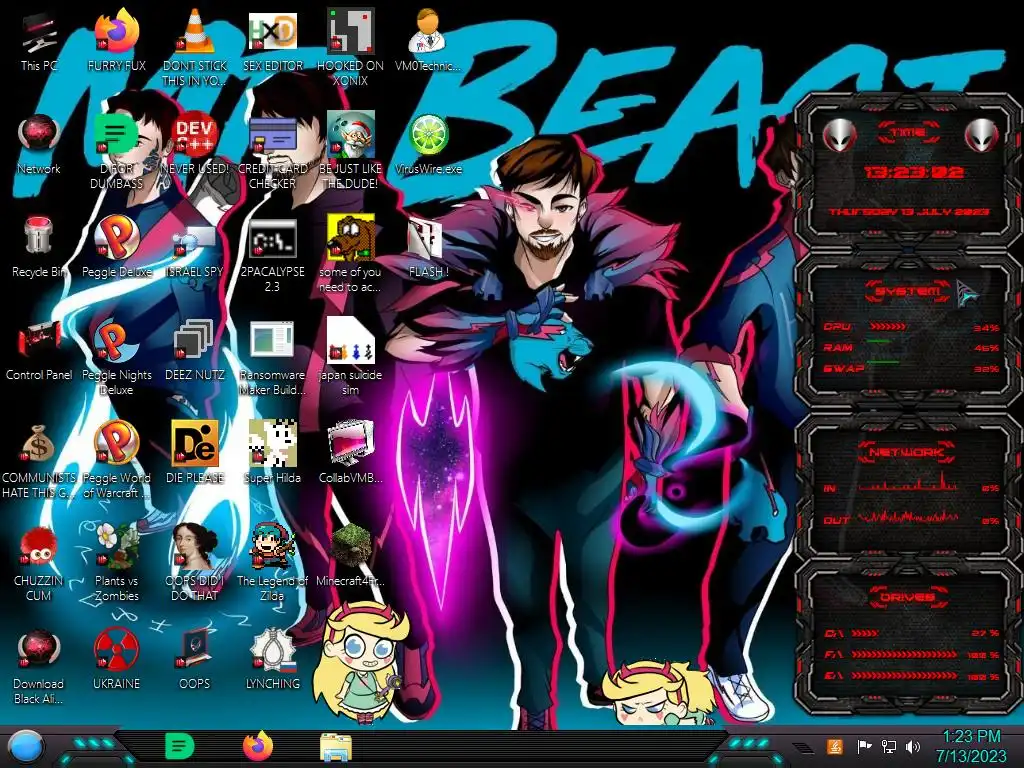Image resolution: width=1024 pixels, height=768 pixels.
Task: Click the SYSTEM header in the widget
Action: click(908, 291)
